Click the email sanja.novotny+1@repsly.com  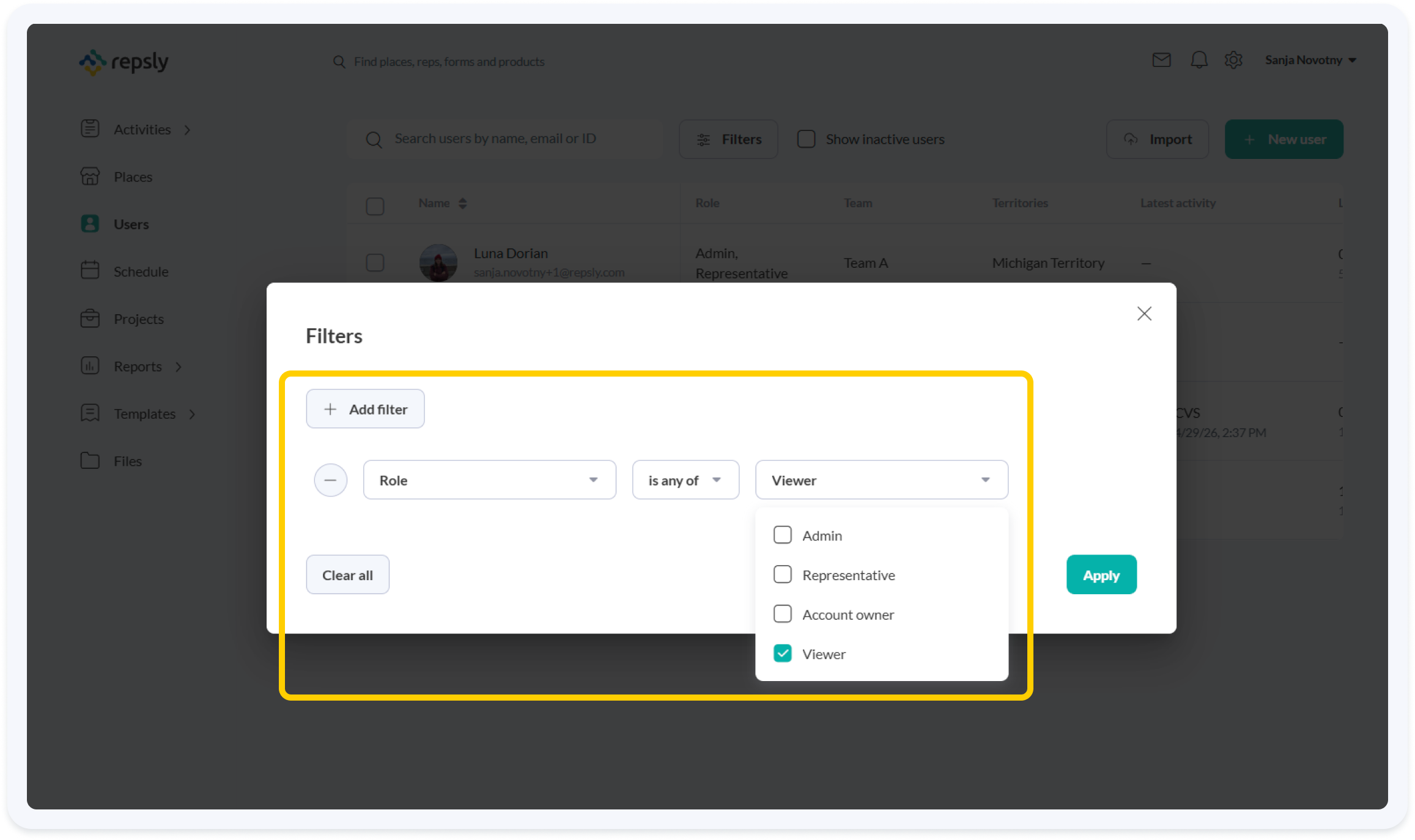(549, 272)
